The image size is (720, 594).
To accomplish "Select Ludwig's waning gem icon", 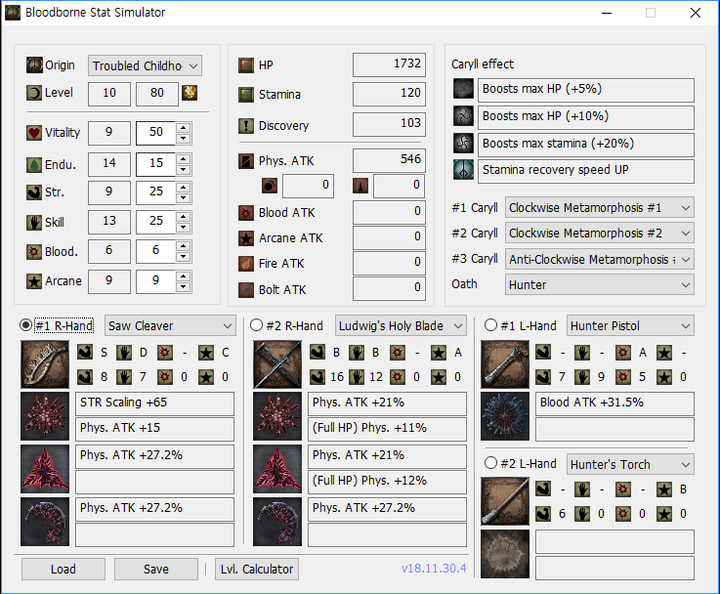I will click(277, 521).
